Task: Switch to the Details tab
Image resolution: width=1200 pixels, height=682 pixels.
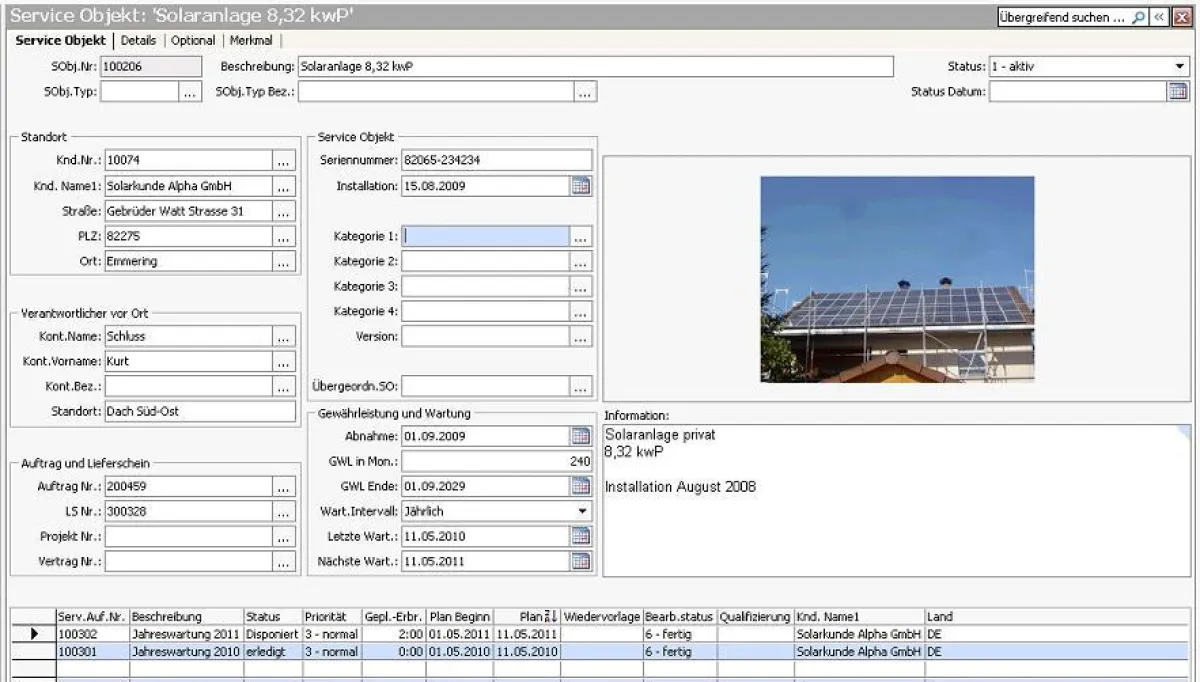Action: (x=137, y=40)
